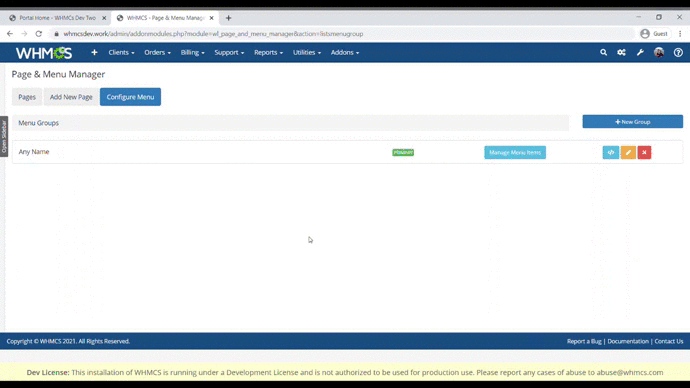Viewport: 690px width, 388px height.
Task: Click the New Group button
Action: (632, 122)
